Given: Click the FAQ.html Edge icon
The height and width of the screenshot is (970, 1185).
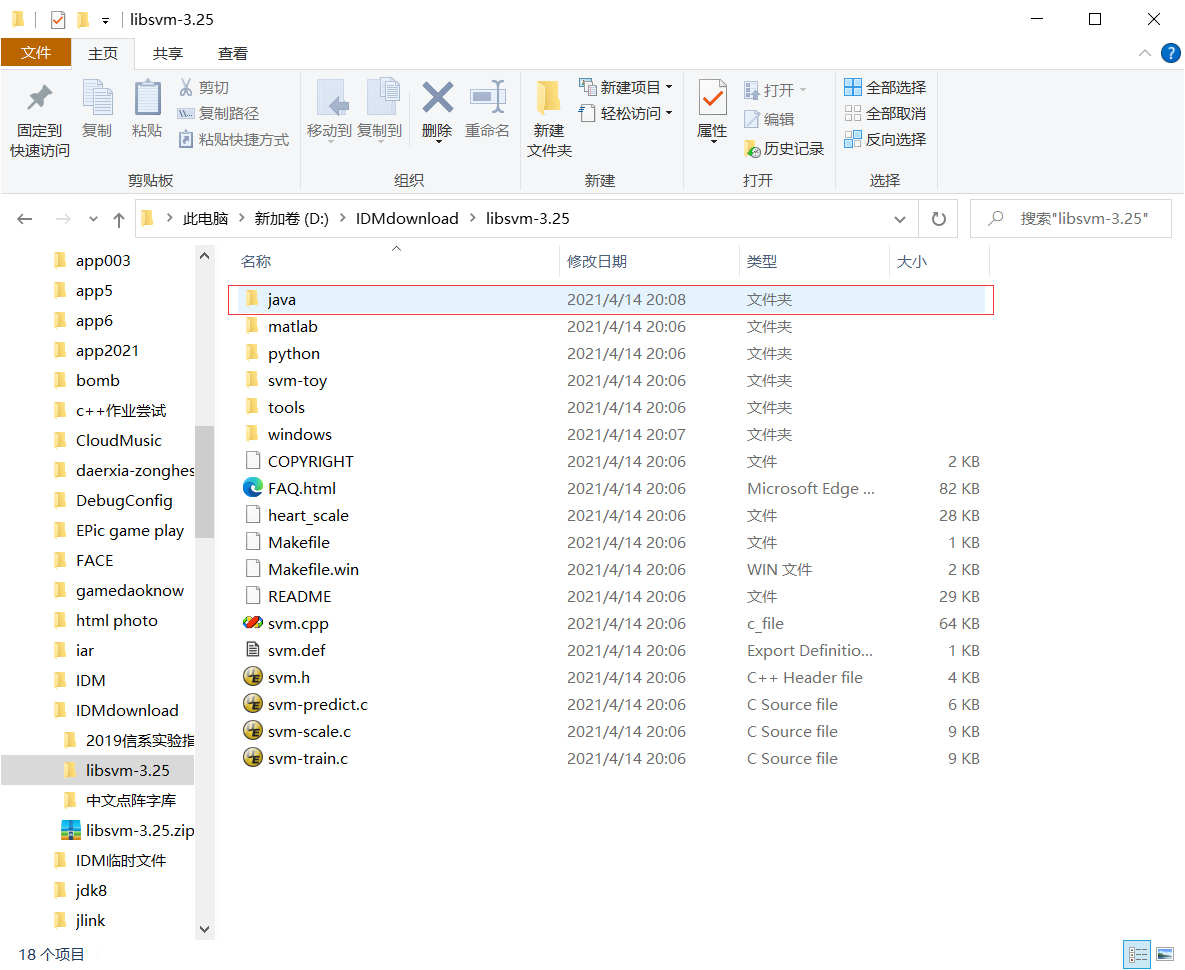Looking at the screenshot, I should click(x=252, y=488).
